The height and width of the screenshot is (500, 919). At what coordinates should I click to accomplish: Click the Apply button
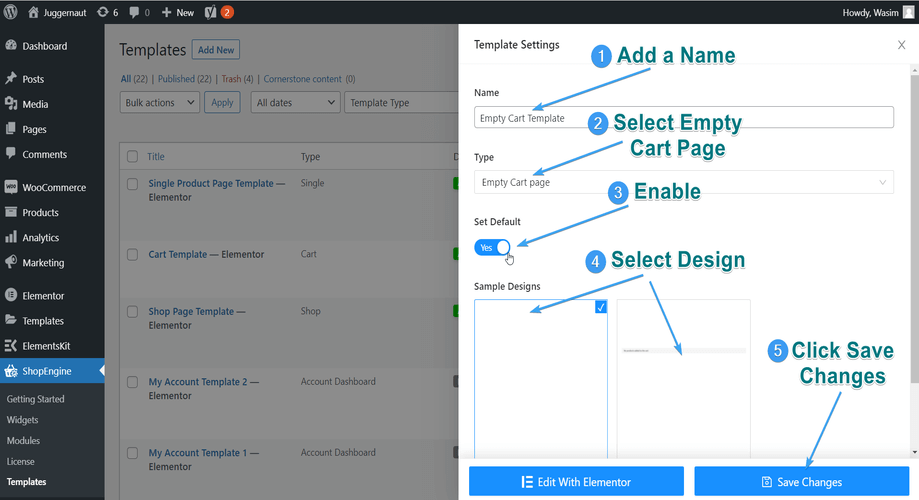(222, 103)
